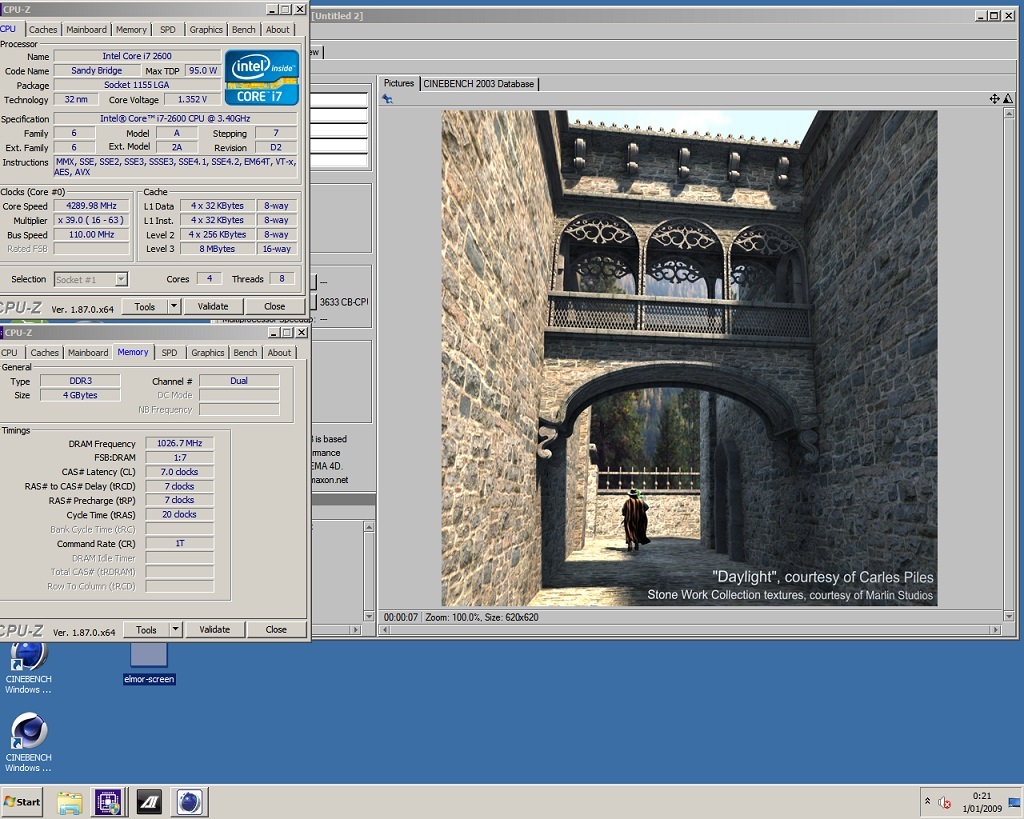Viewport: 1024px width, 819px height.
Task: Click the CAS# Latency value 7.0 clocks
Action: click(x=180, y=472)
